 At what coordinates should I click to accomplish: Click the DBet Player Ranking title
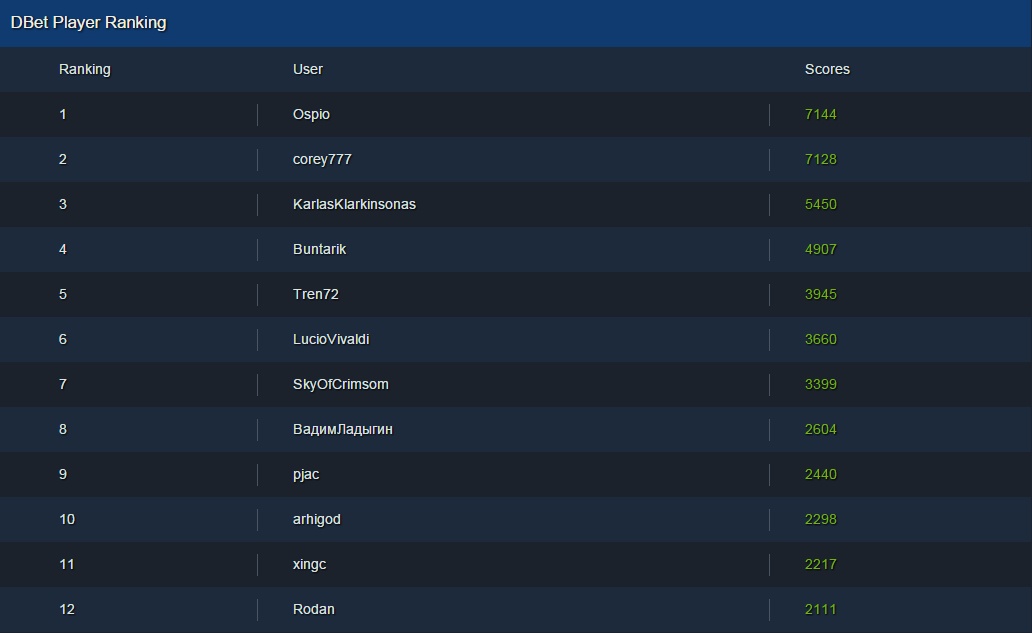[x=88, y=22]
